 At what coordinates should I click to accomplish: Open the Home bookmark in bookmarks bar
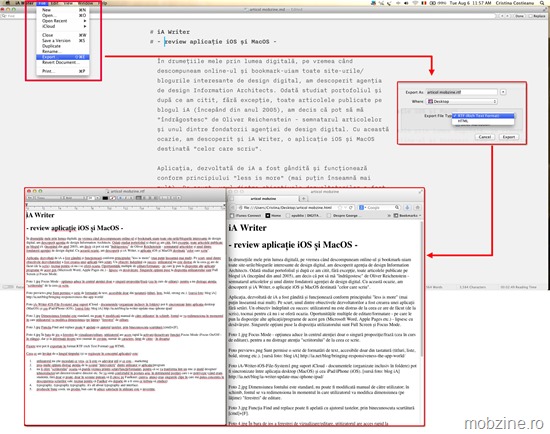click(273, 215)
